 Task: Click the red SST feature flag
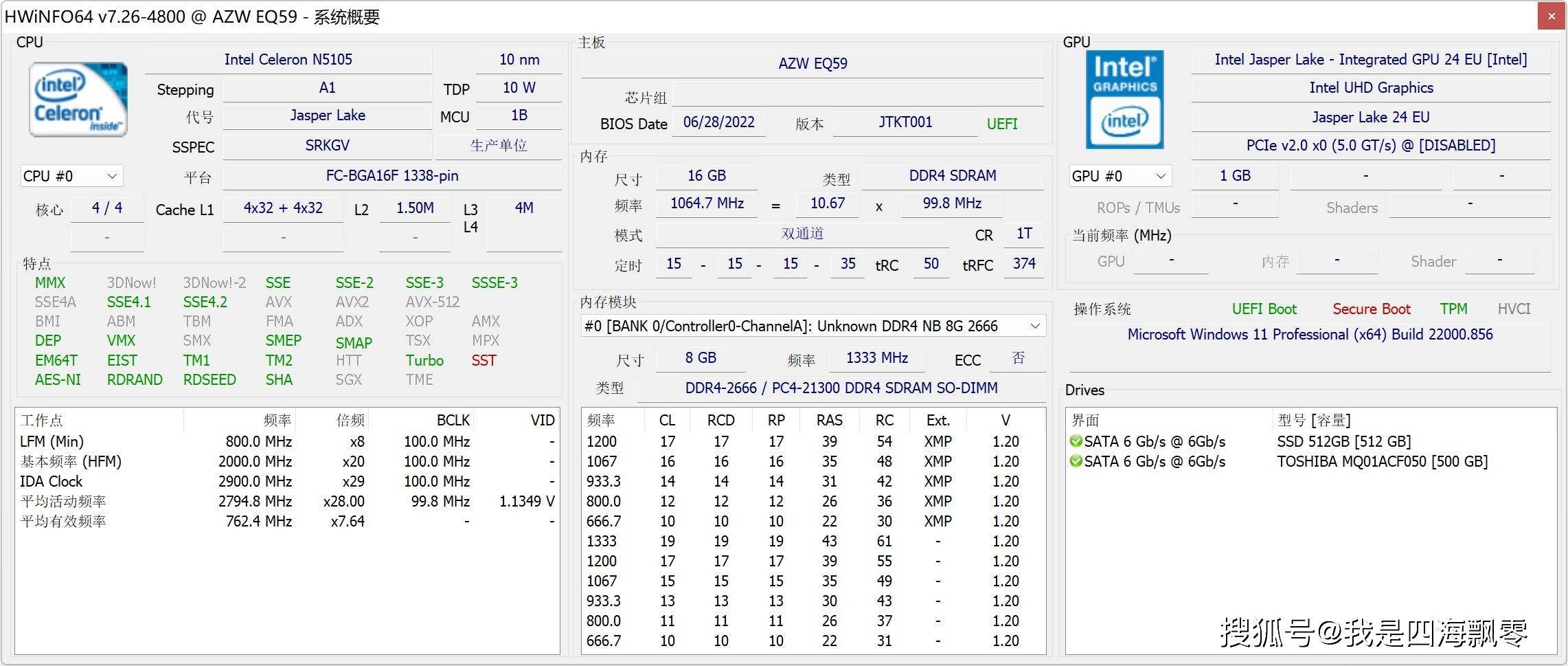[484, 360]
